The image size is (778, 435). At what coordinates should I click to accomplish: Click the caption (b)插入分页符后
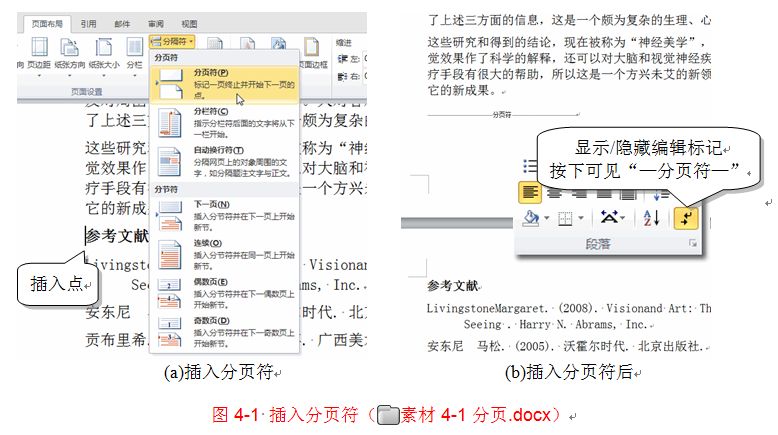coord(569,372)
